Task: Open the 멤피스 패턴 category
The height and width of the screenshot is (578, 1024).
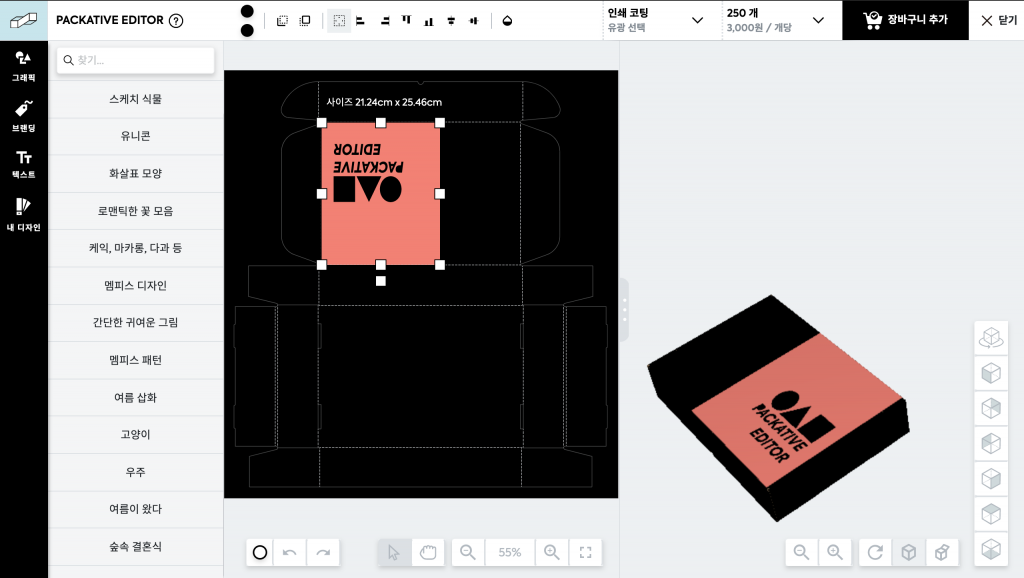Action: click(136, 360)
